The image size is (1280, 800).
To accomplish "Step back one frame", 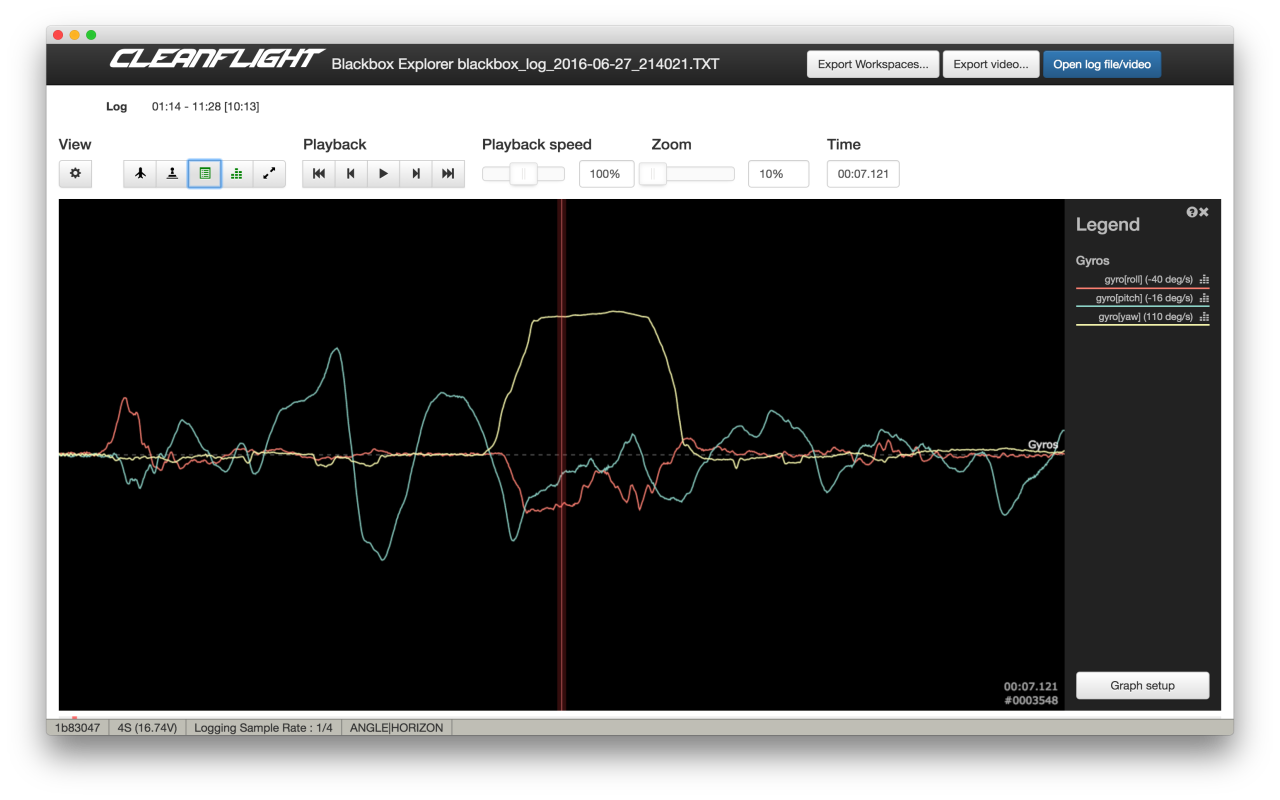I will pos(351,173).
